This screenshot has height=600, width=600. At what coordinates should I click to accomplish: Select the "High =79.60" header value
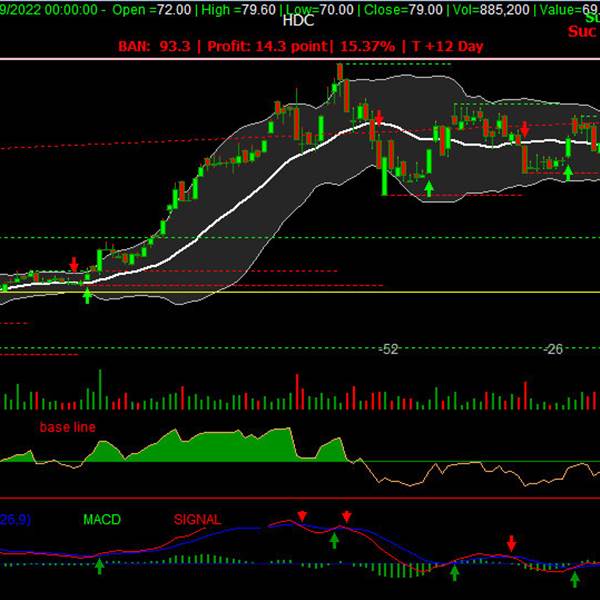(238, 10)
